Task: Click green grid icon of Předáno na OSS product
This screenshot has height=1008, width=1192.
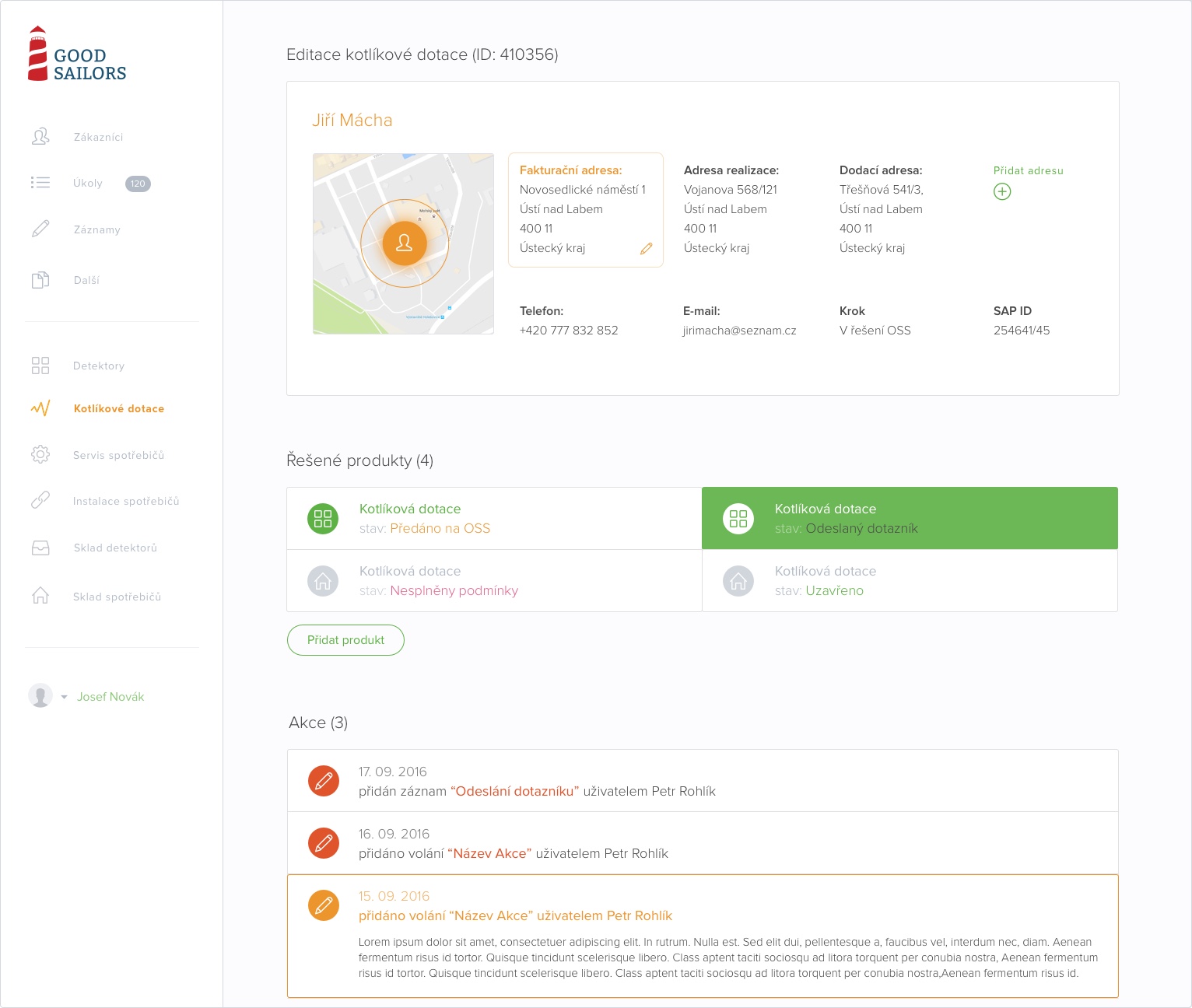Action: (x=323, y=518)
